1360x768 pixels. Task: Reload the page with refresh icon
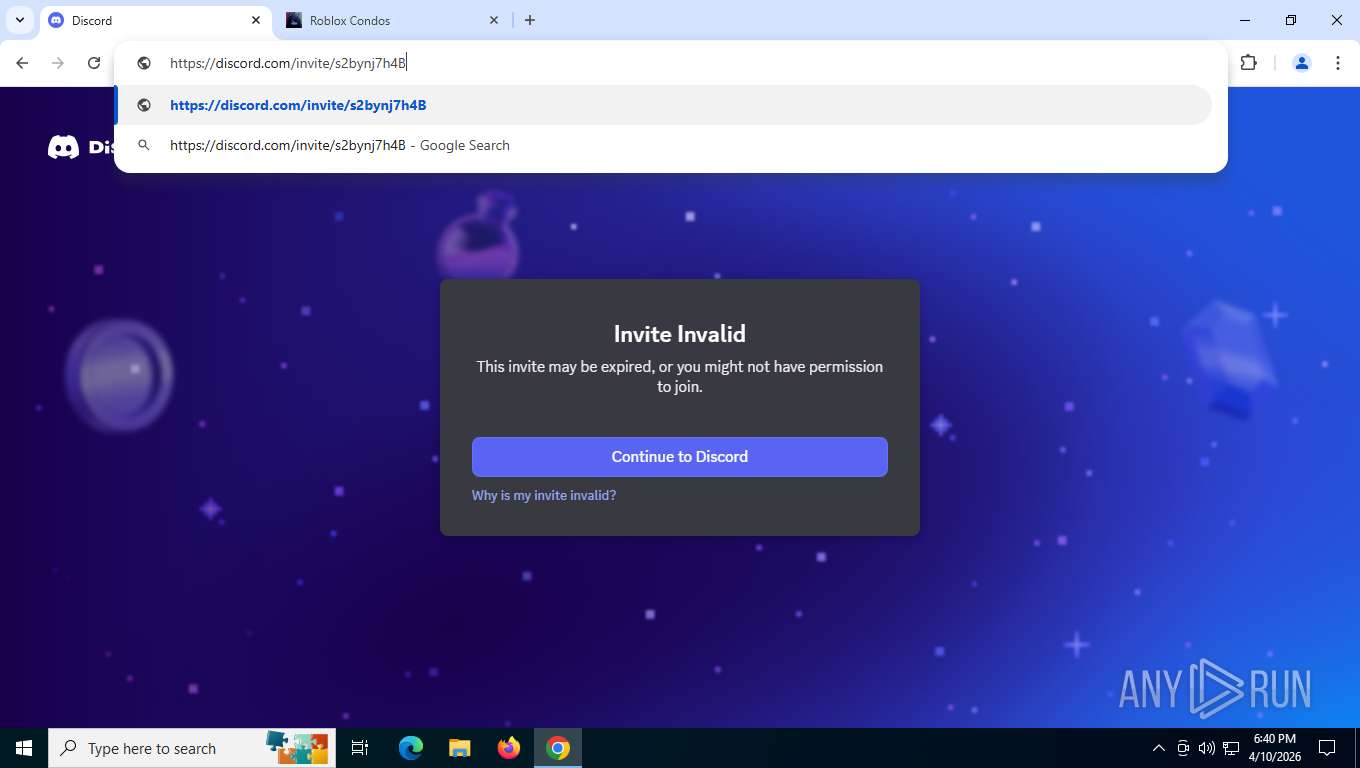[x=94, y=63]
